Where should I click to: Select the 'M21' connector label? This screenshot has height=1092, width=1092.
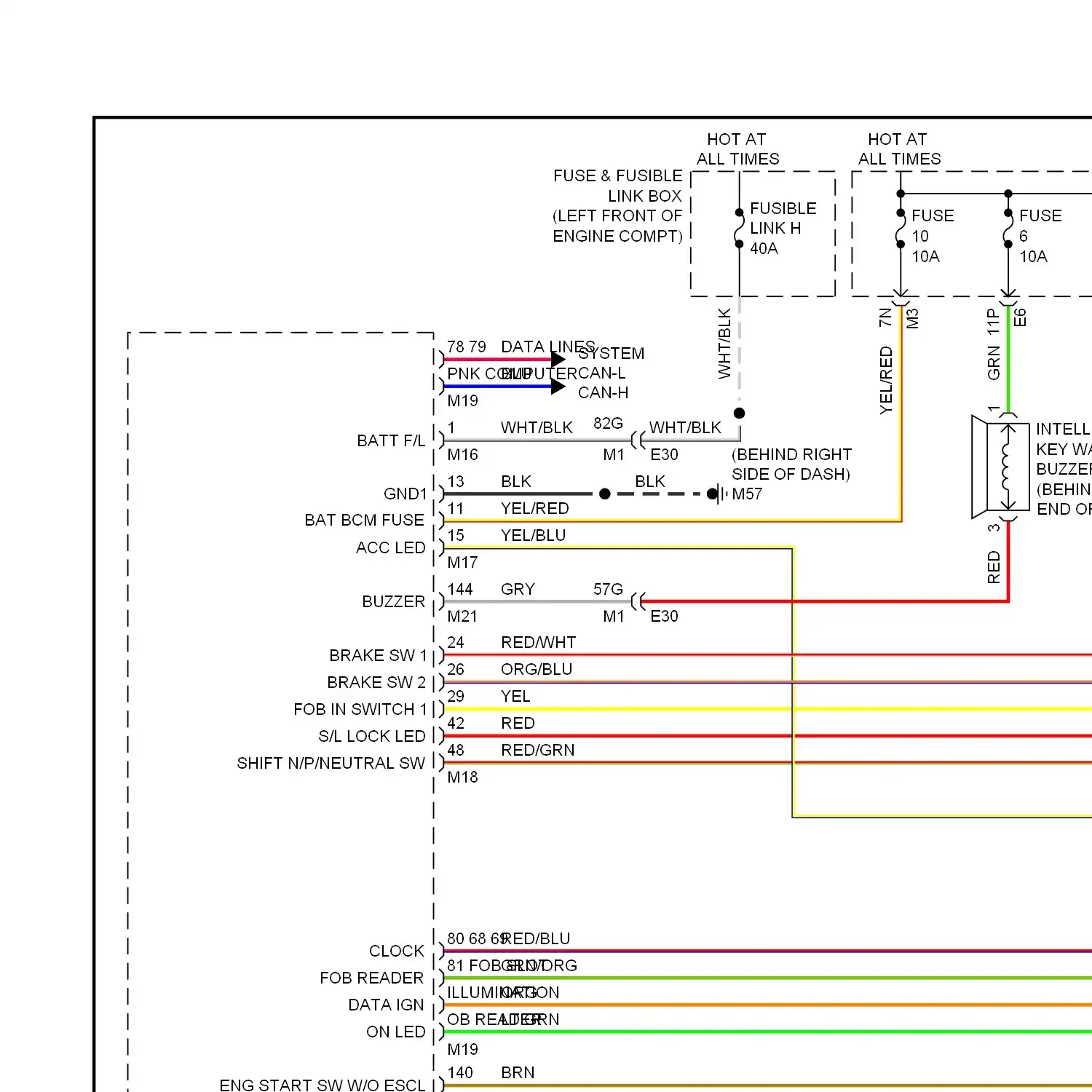coord(462,616)
